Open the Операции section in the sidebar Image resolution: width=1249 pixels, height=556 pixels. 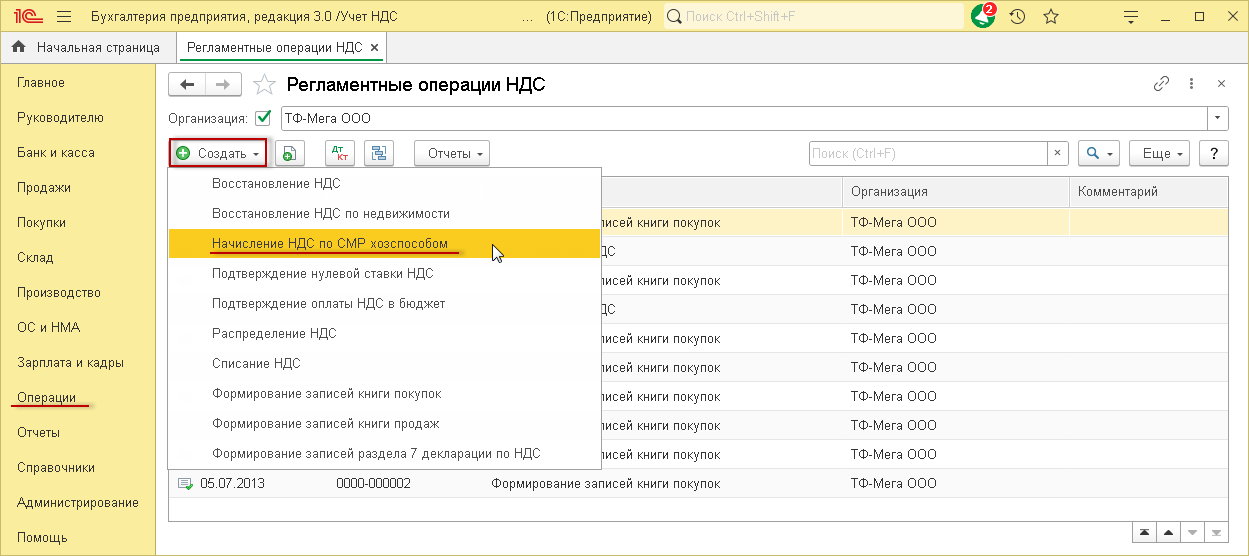tap(46, 397)
